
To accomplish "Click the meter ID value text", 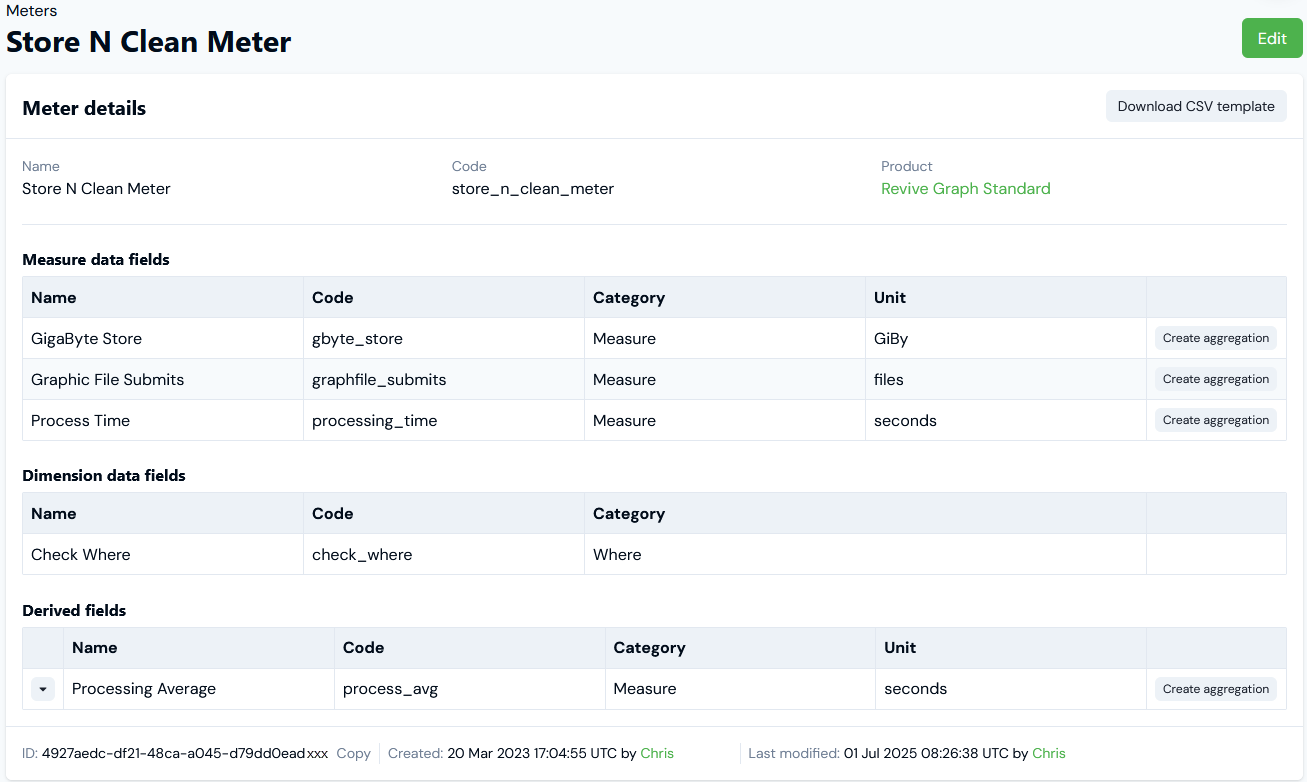I will click(x=185, y=753).
